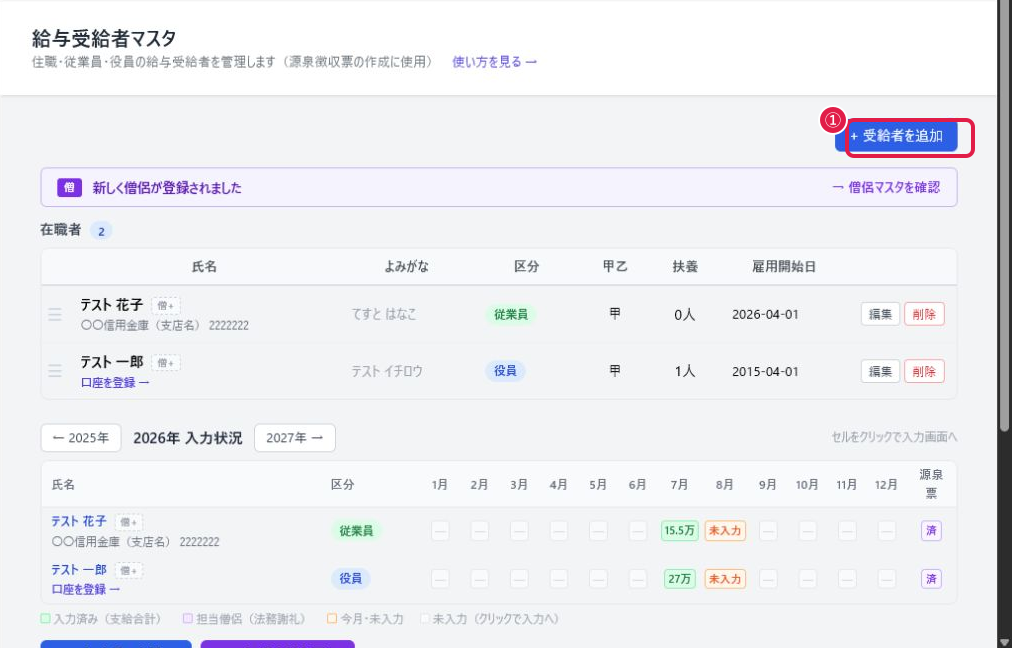Viewport: 1012px width, 648px height.
Task: Click the page scrollbar thumb
Action: (1004, 218)
